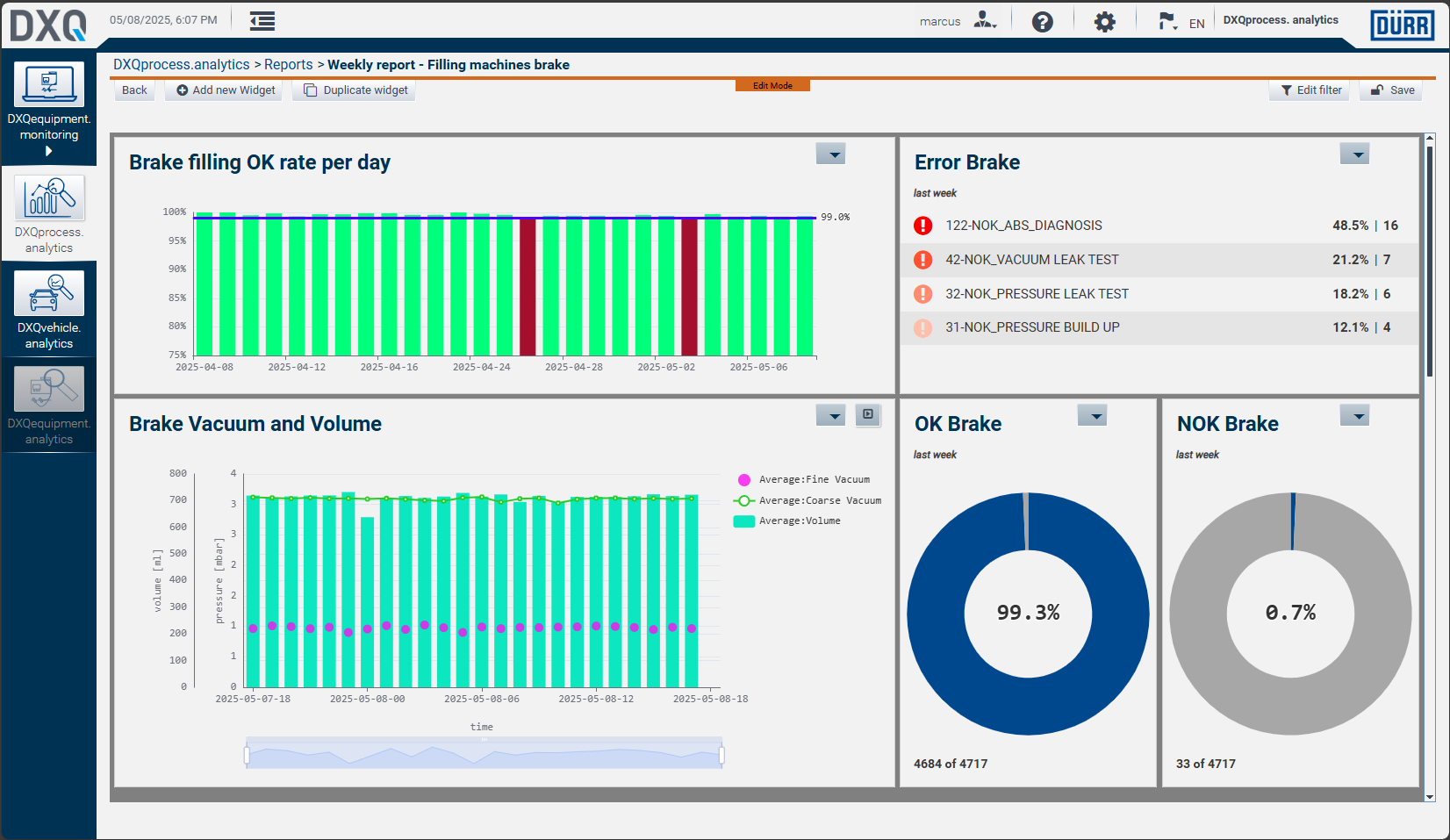Open the help question mark icon

pyautogui.click(x=1042, y=22)
